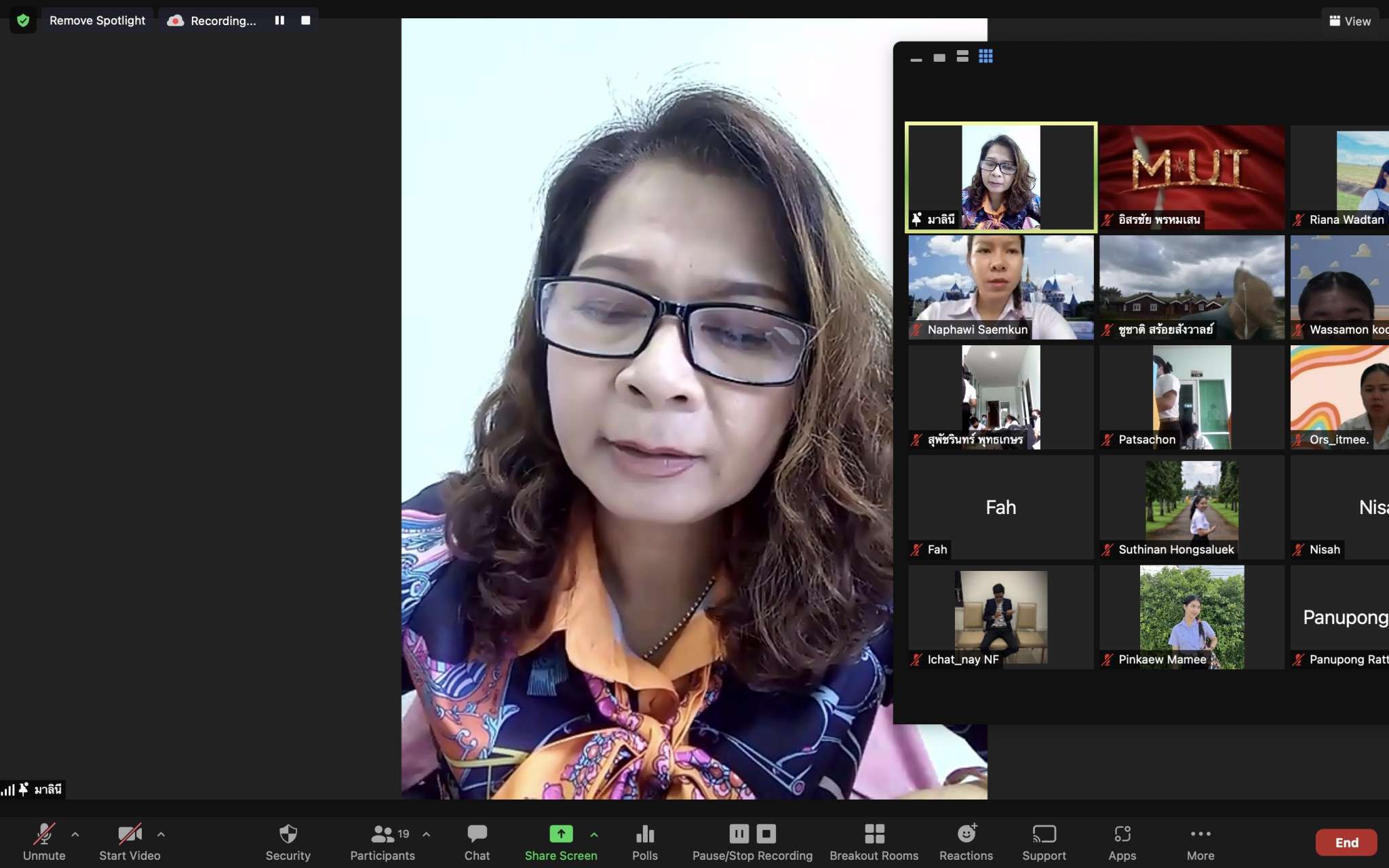Pause the recording in bottom toolbar
The image size is (1389, 868).
739,833
